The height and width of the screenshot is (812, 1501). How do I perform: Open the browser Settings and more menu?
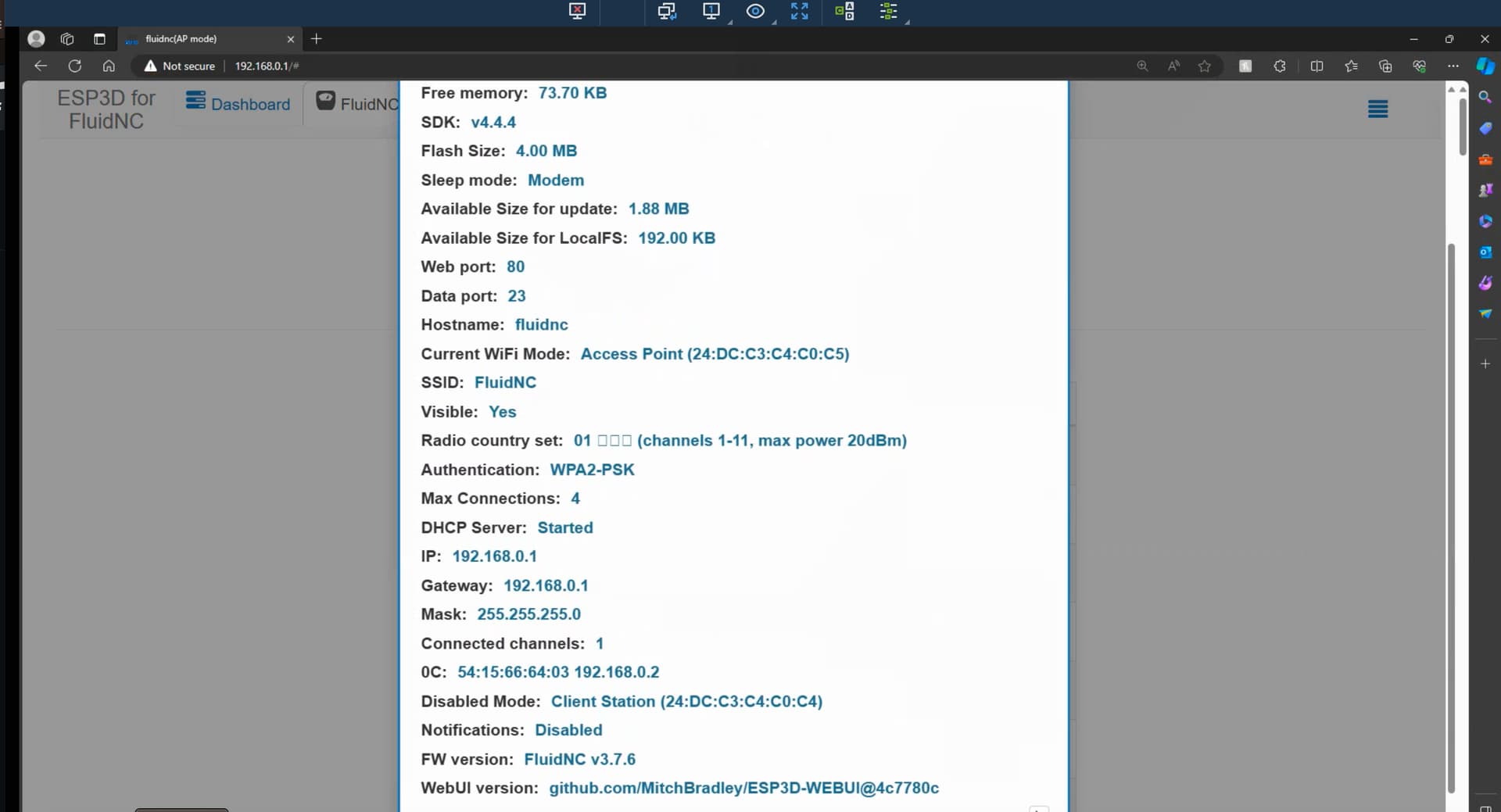[x=1453, y=66]
